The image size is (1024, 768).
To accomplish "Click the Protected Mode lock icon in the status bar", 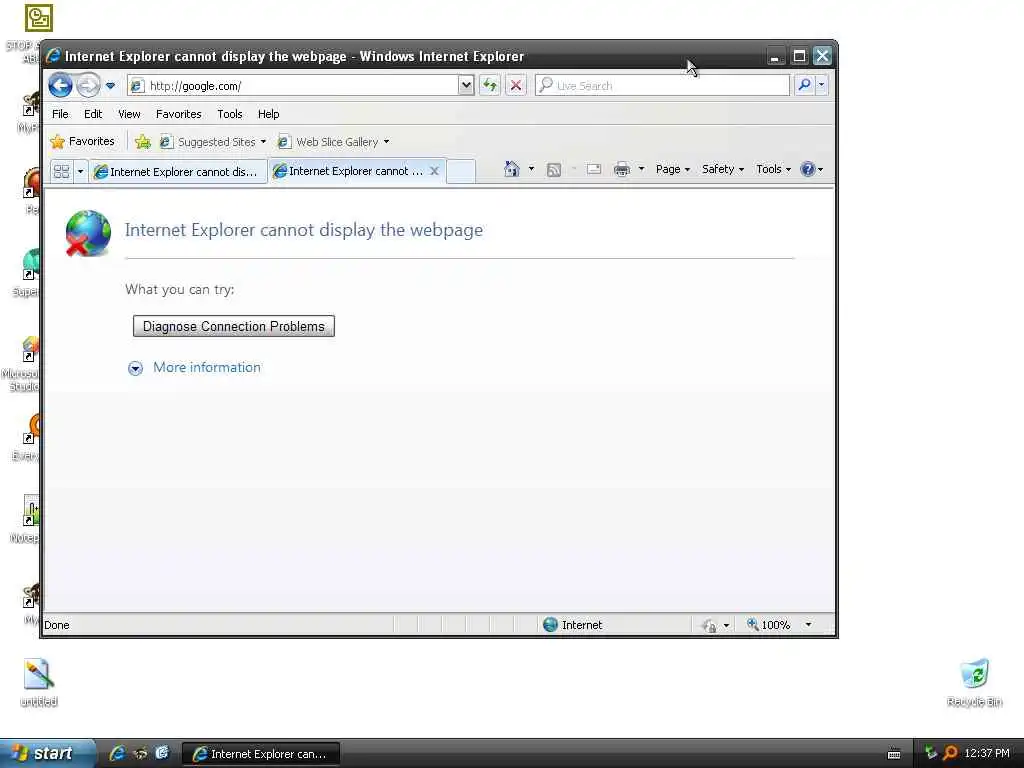I will [x=709, y=626].
